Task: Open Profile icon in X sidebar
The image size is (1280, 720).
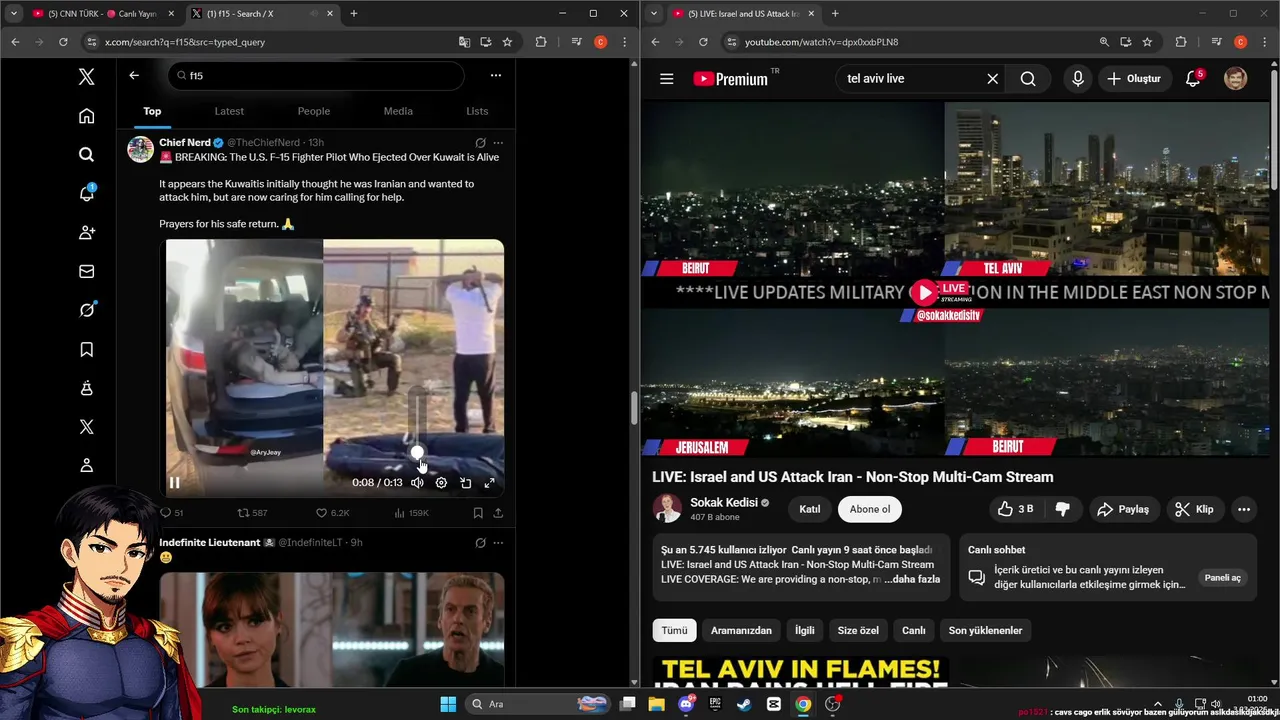Action: click(x=87, y=465)
